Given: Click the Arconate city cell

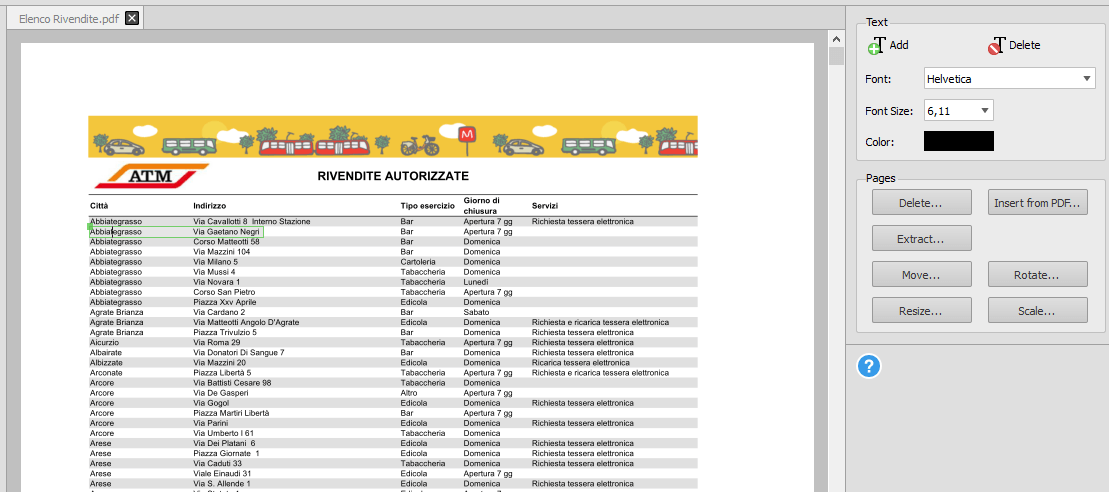Looking at the screenshot, I should pos(105,373).
